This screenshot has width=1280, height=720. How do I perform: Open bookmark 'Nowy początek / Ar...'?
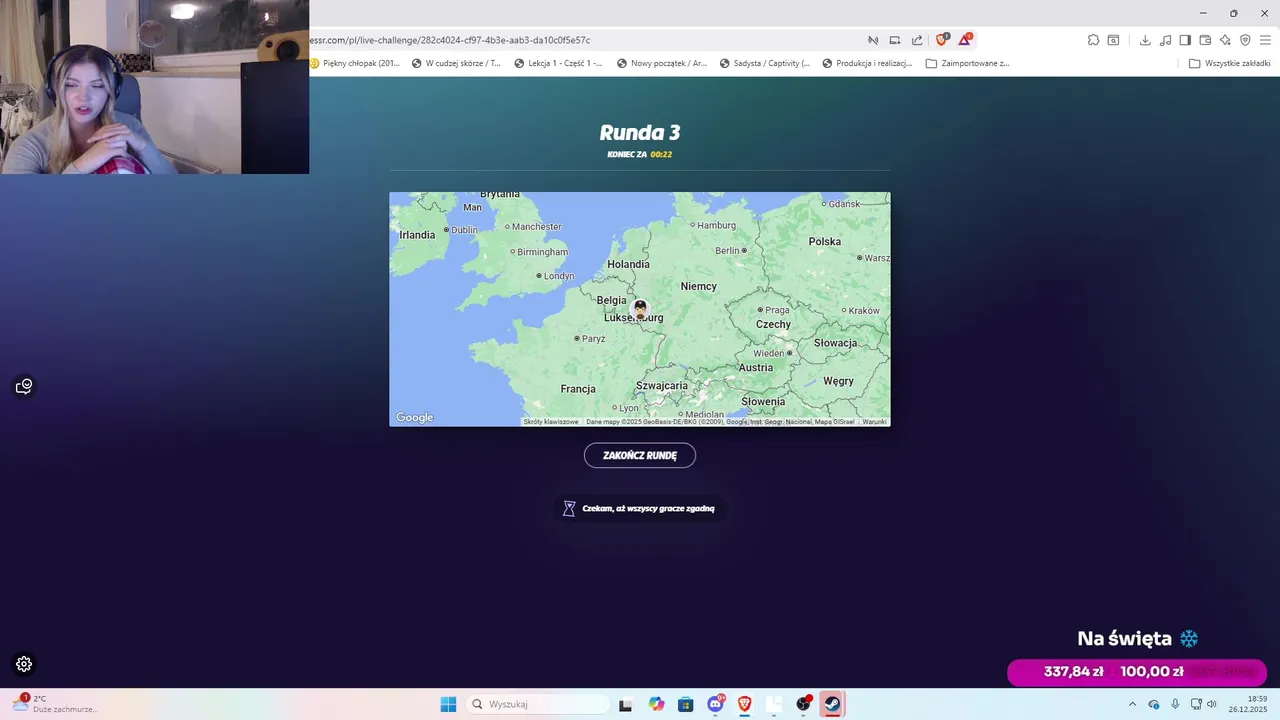tap(662, 63)
